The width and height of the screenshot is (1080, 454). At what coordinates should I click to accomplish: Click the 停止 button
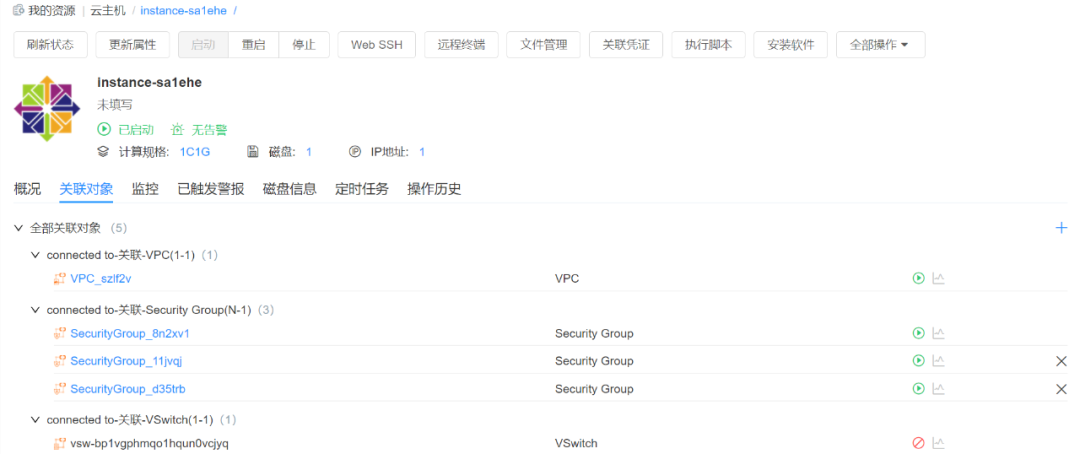tap(304, 45)
